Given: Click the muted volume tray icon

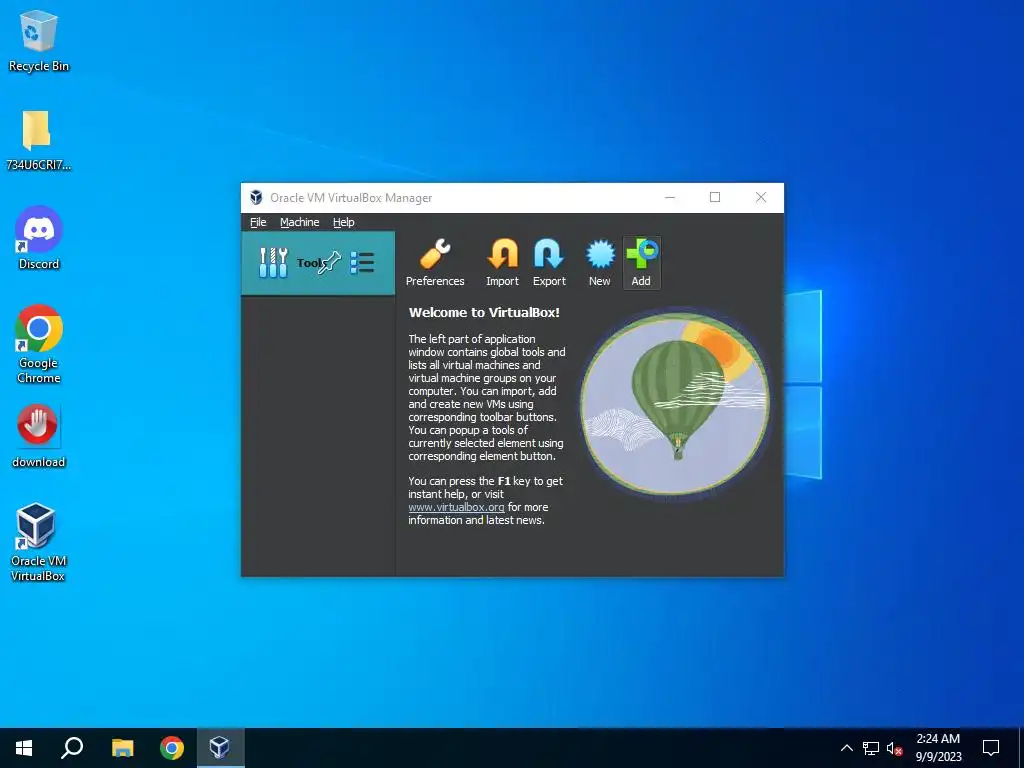Looking at the screenshot, I should [895, 748].
